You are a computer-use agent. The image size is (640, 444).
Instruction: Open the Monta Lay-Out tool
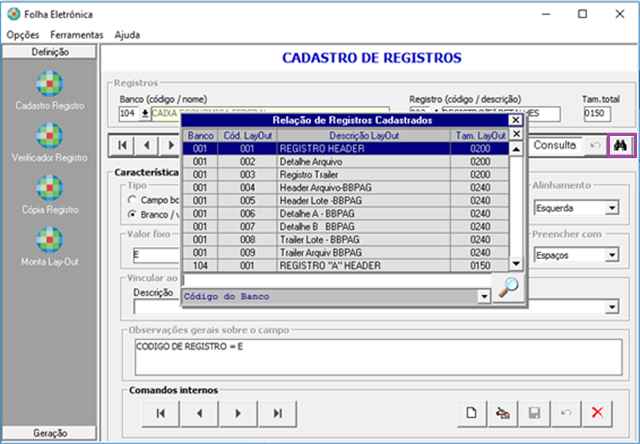[x=49, y=246]
